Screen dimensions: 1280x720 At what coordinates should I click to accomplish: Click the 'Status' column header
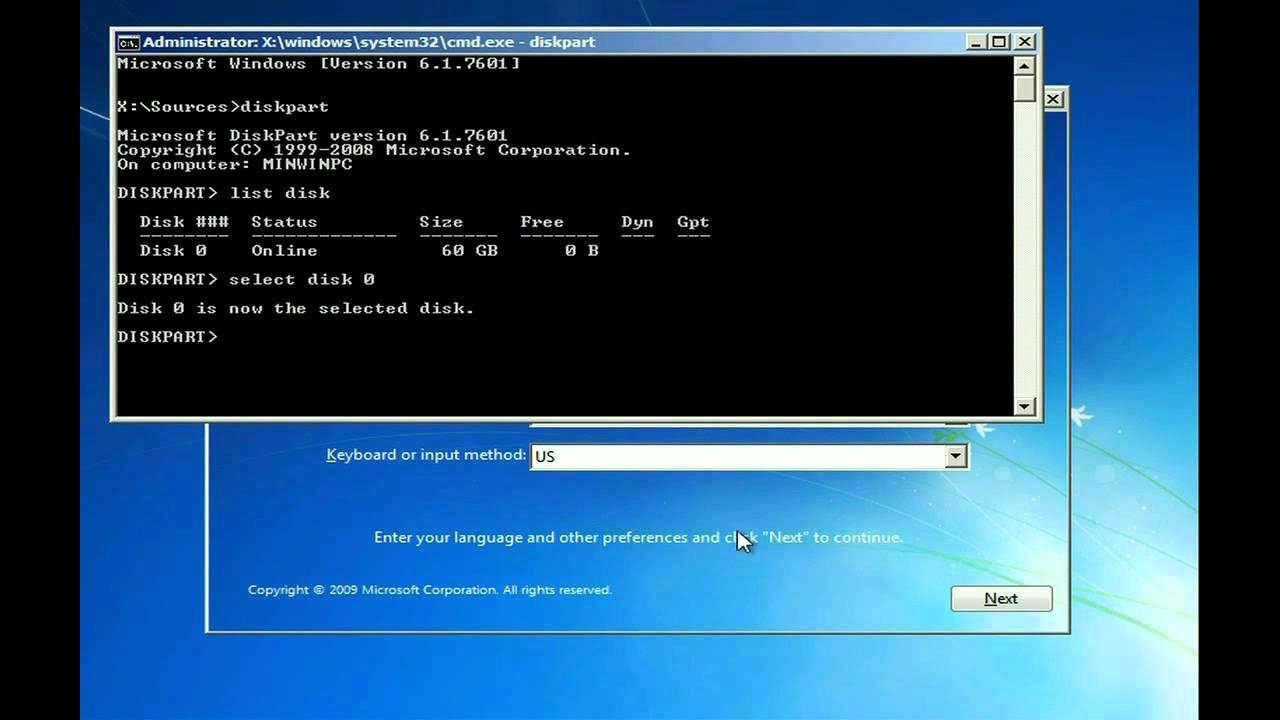284,222
